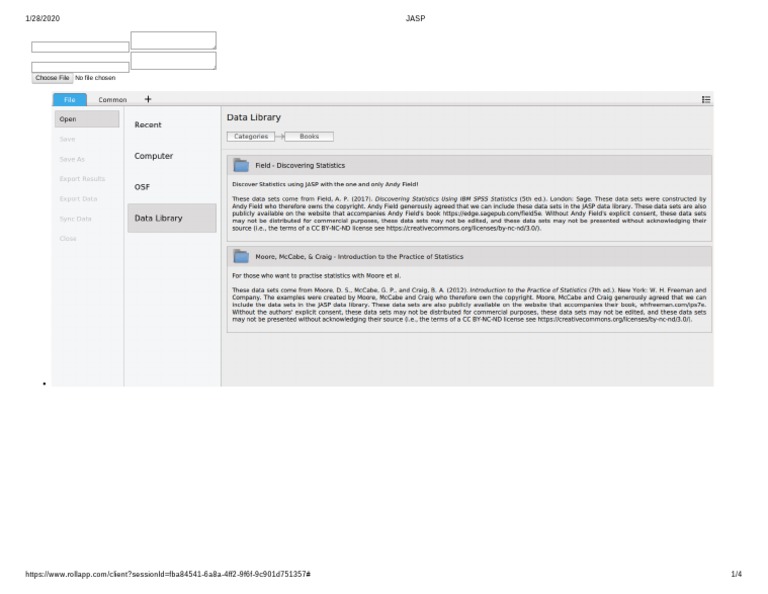Click the list menu icon at top right

[706, 99]
